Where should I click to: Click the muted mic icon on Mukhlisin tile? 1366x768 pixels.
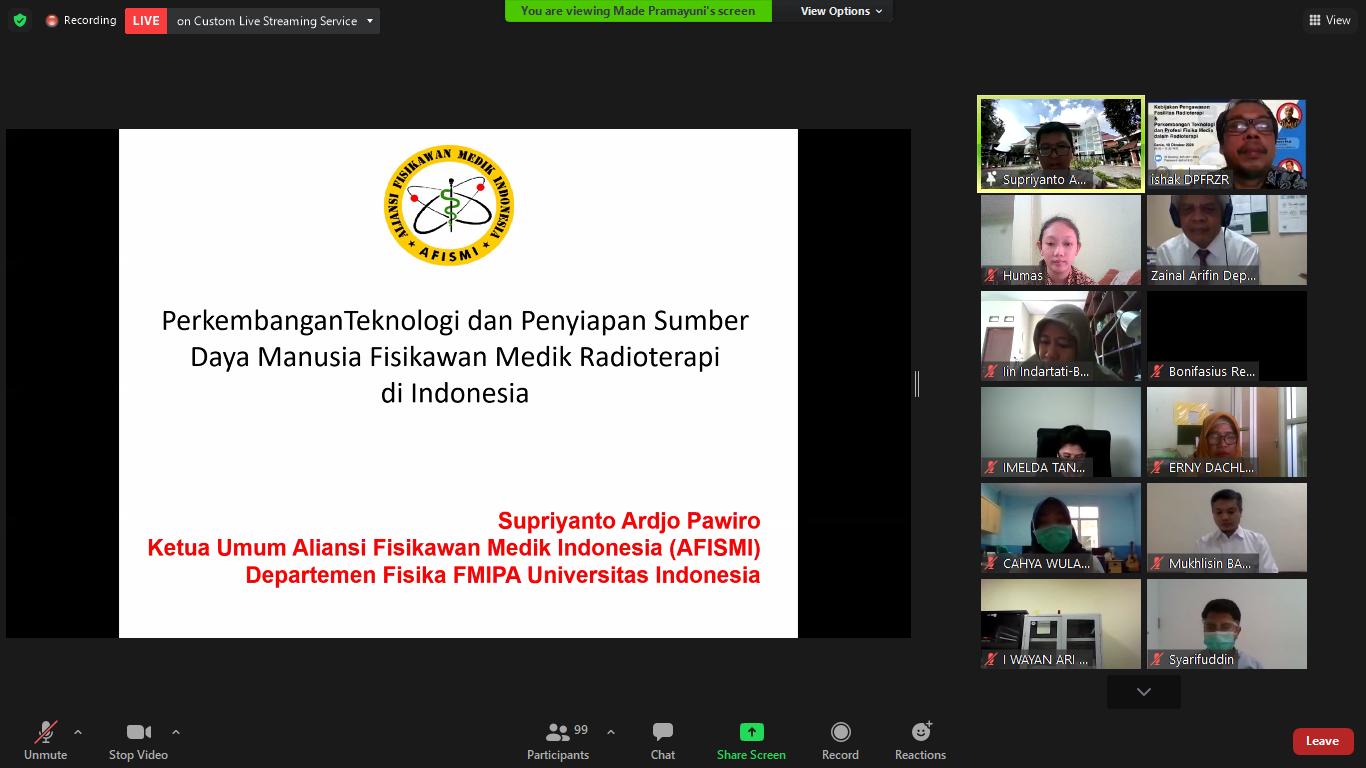pos(1158,564)
